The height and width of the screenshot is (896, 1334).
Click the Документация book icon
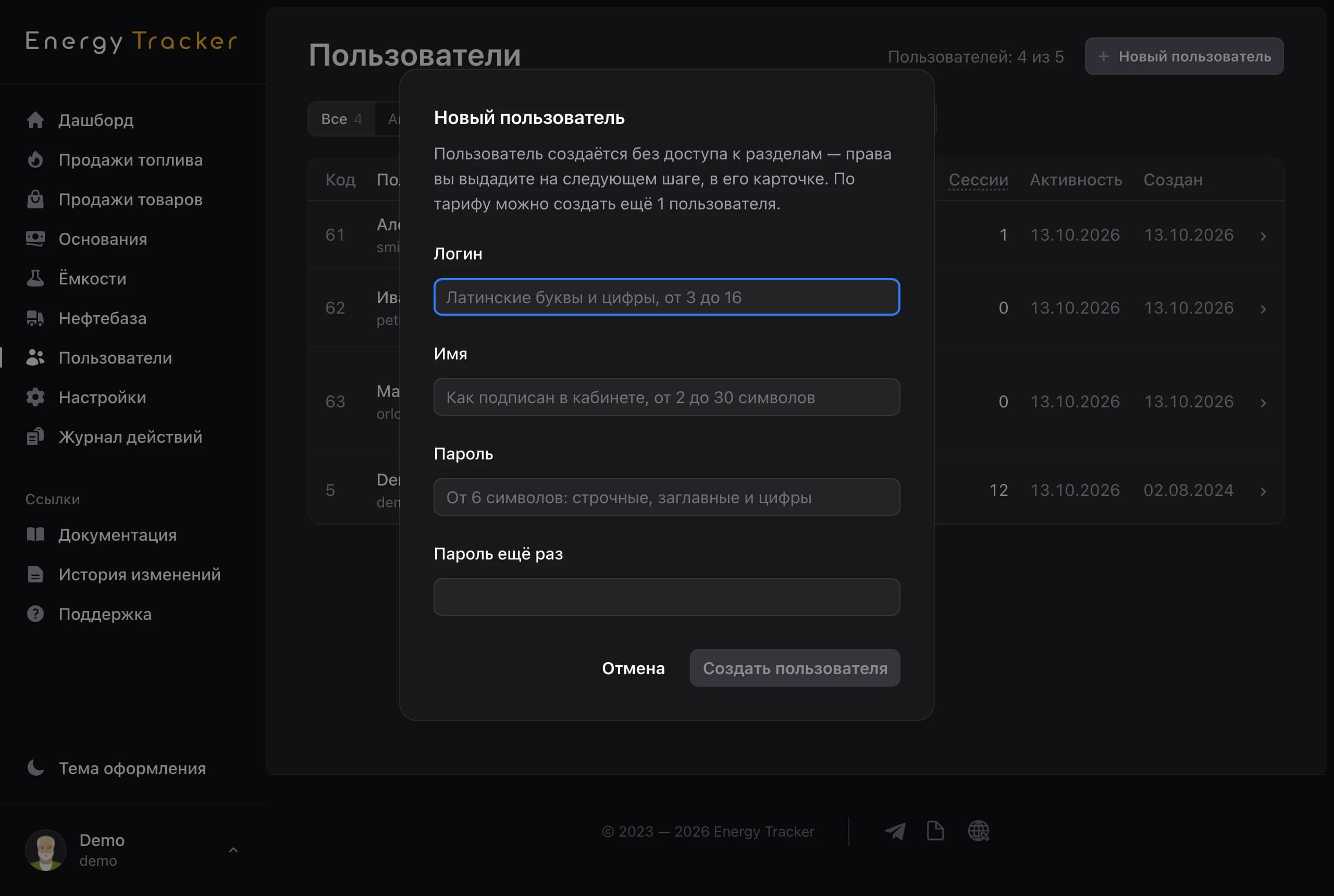pyautogui.click(x=35, y=534)
